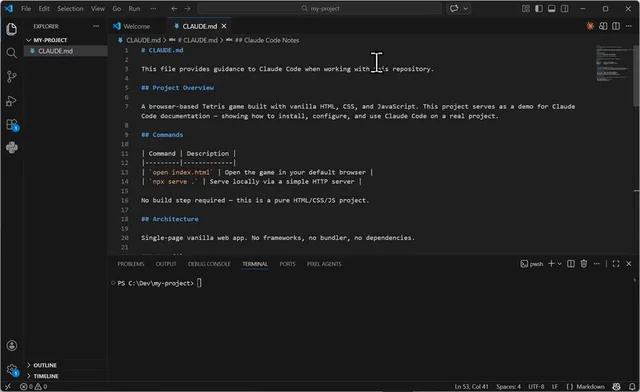Click the Claude Code spark icon

[x=590, y=26]
